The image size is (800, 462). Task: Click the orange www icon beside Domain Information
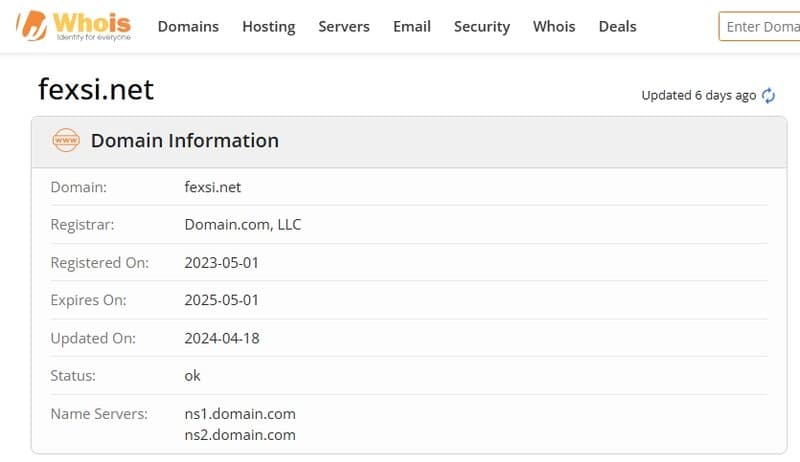point(66,141)
